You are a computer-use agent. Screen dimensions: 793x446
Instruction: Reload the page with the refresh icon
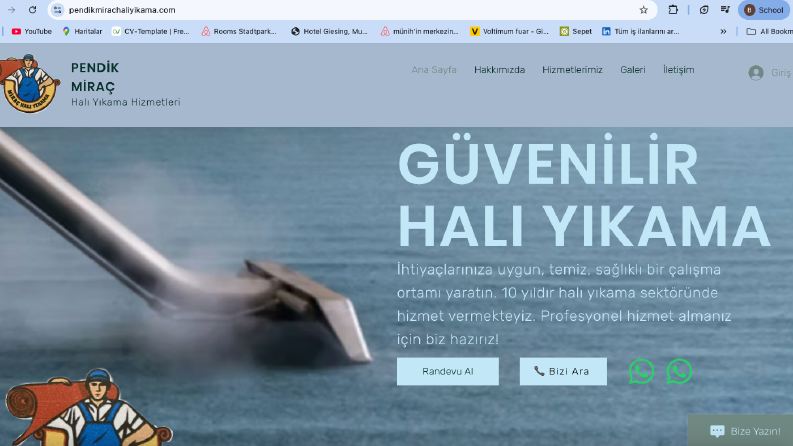coord(32,10)
